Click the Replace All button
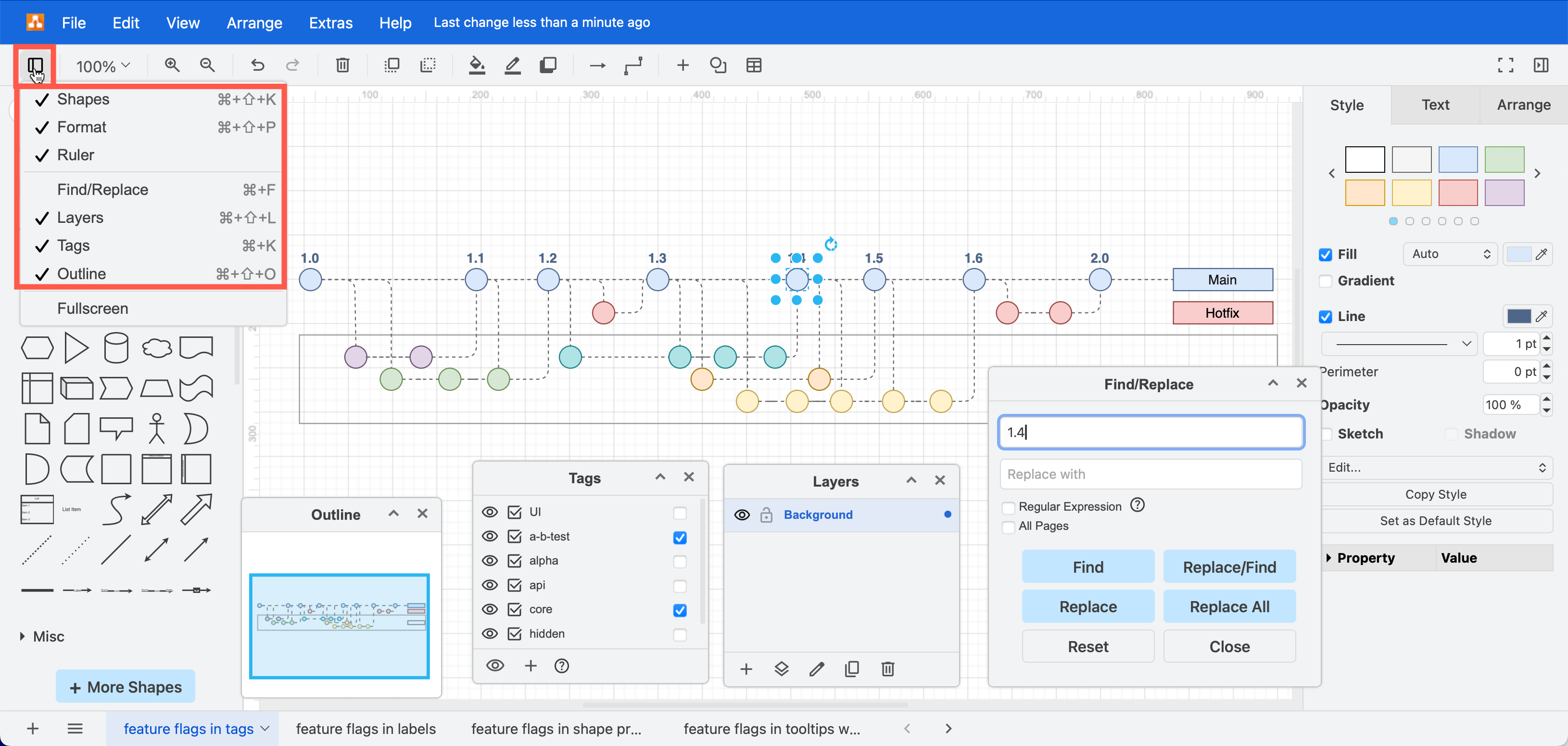1568x746 pixels. point(1229,606)
